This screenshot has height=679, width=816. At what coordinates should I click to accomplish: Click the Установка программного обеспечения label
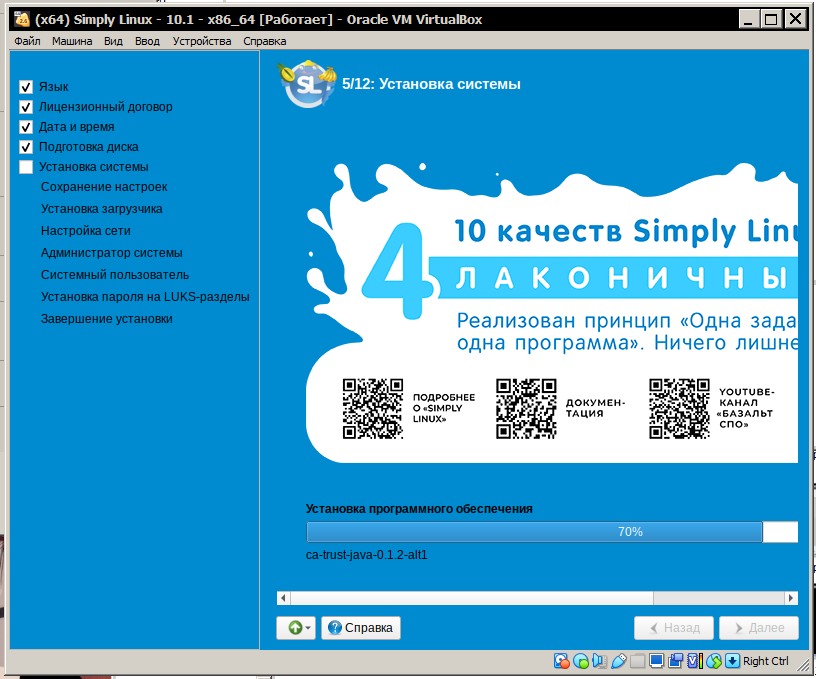pos(419,509)
